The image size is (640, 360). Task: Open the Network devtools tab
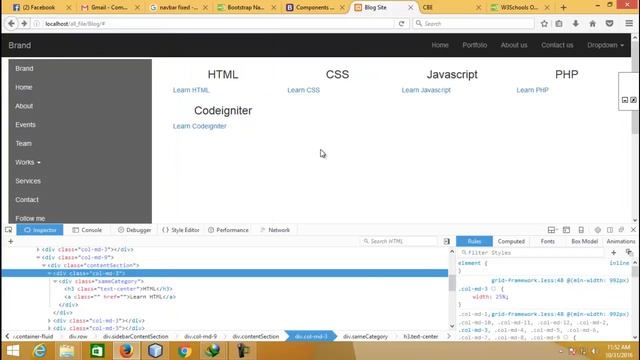[x=275, y=230]
